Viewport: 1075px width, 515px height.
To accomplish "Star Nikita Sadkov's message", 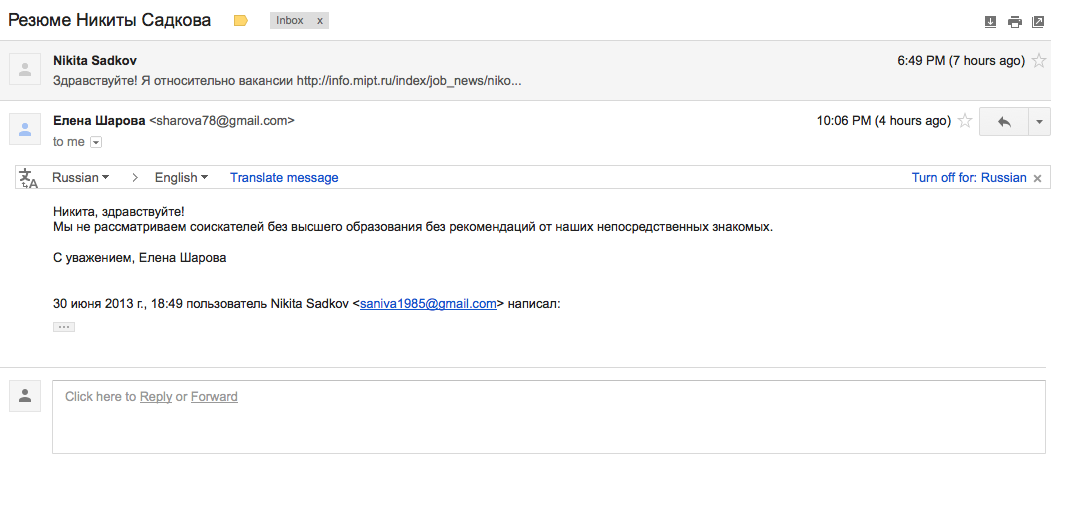I will click(x=1039, y=61).
